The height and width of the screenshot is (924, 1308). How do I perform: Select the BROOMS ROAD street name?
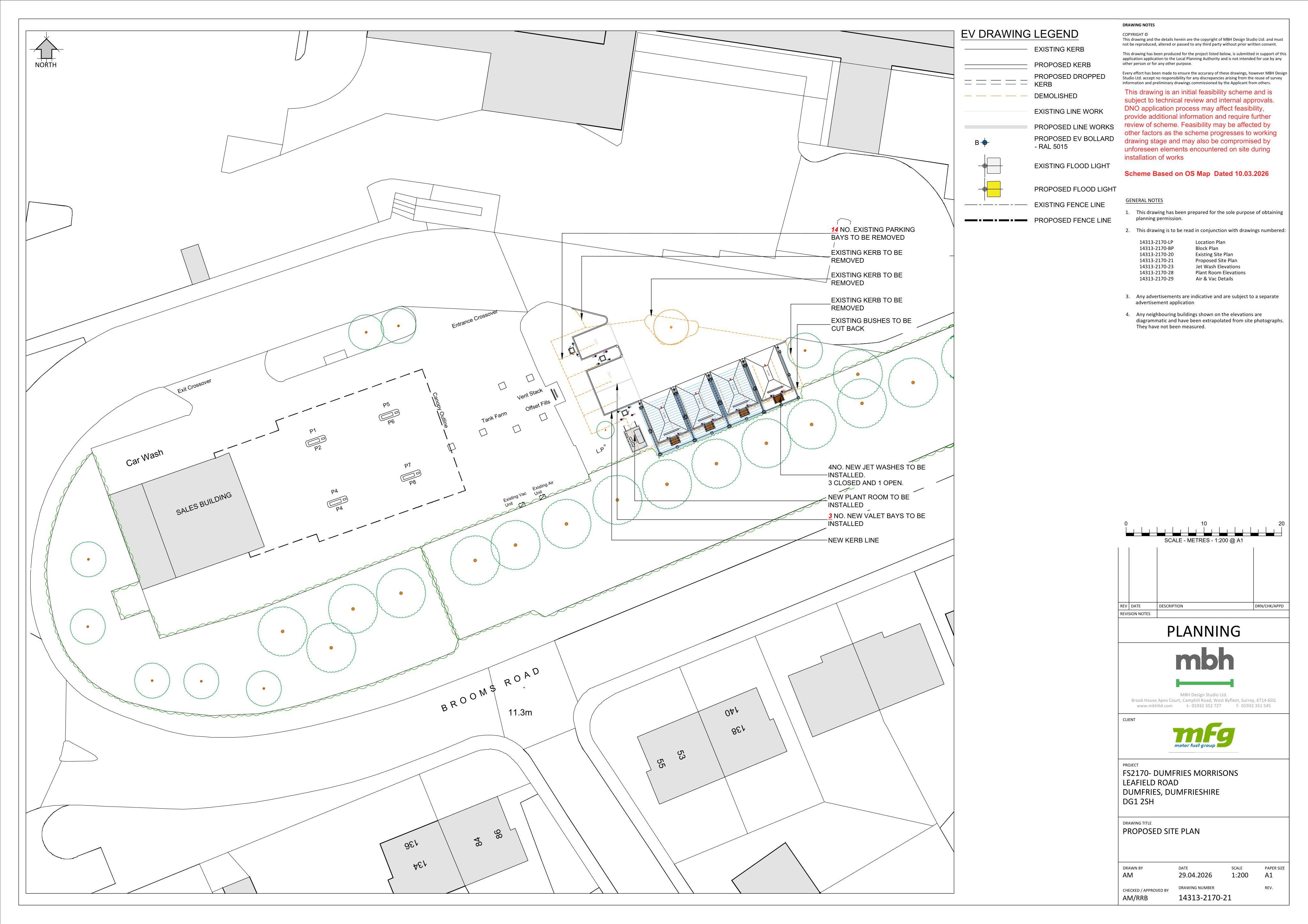[490, 690]
